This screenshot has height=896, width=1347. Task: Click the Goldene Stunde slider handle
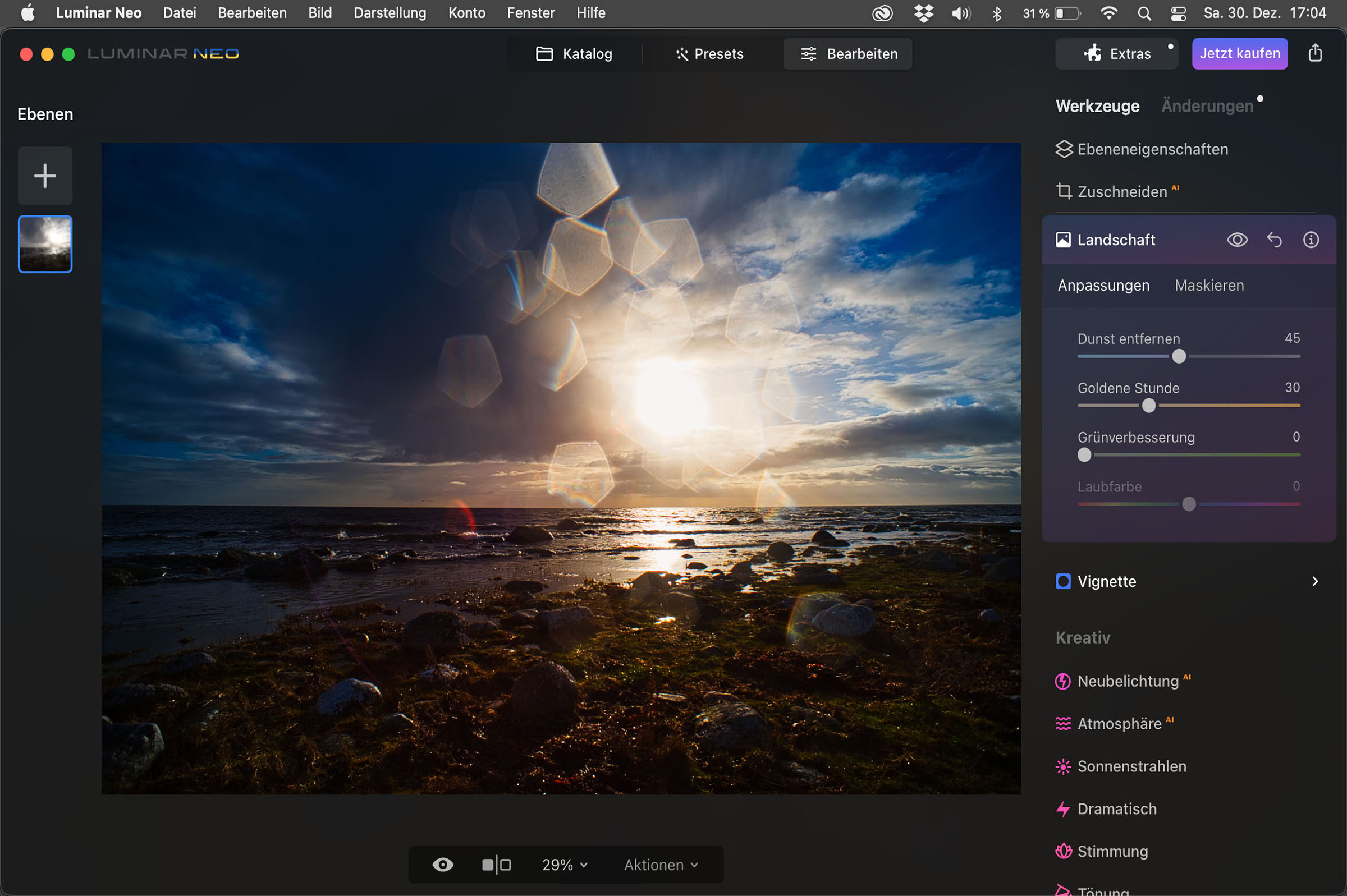click(1148, 406)
